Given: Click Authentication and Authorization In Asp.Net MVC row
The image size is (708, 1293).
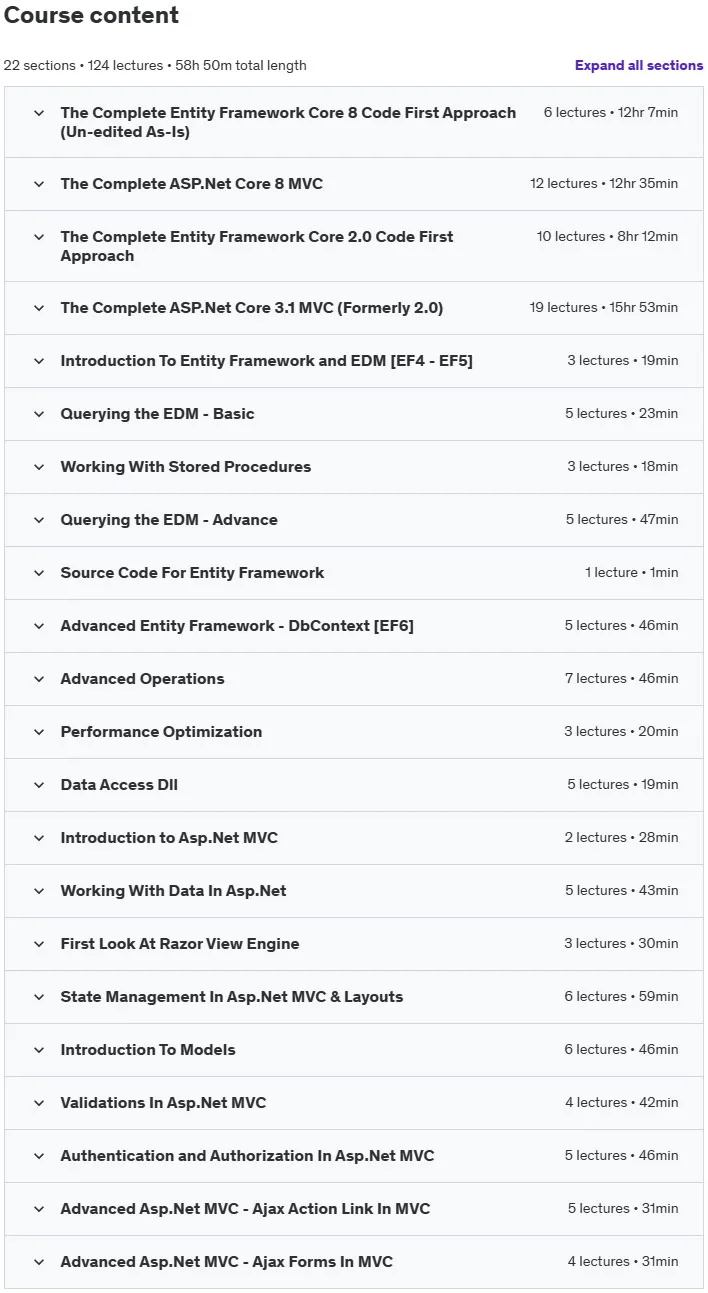Looking at the screenshot, I should coord(354,1156).
